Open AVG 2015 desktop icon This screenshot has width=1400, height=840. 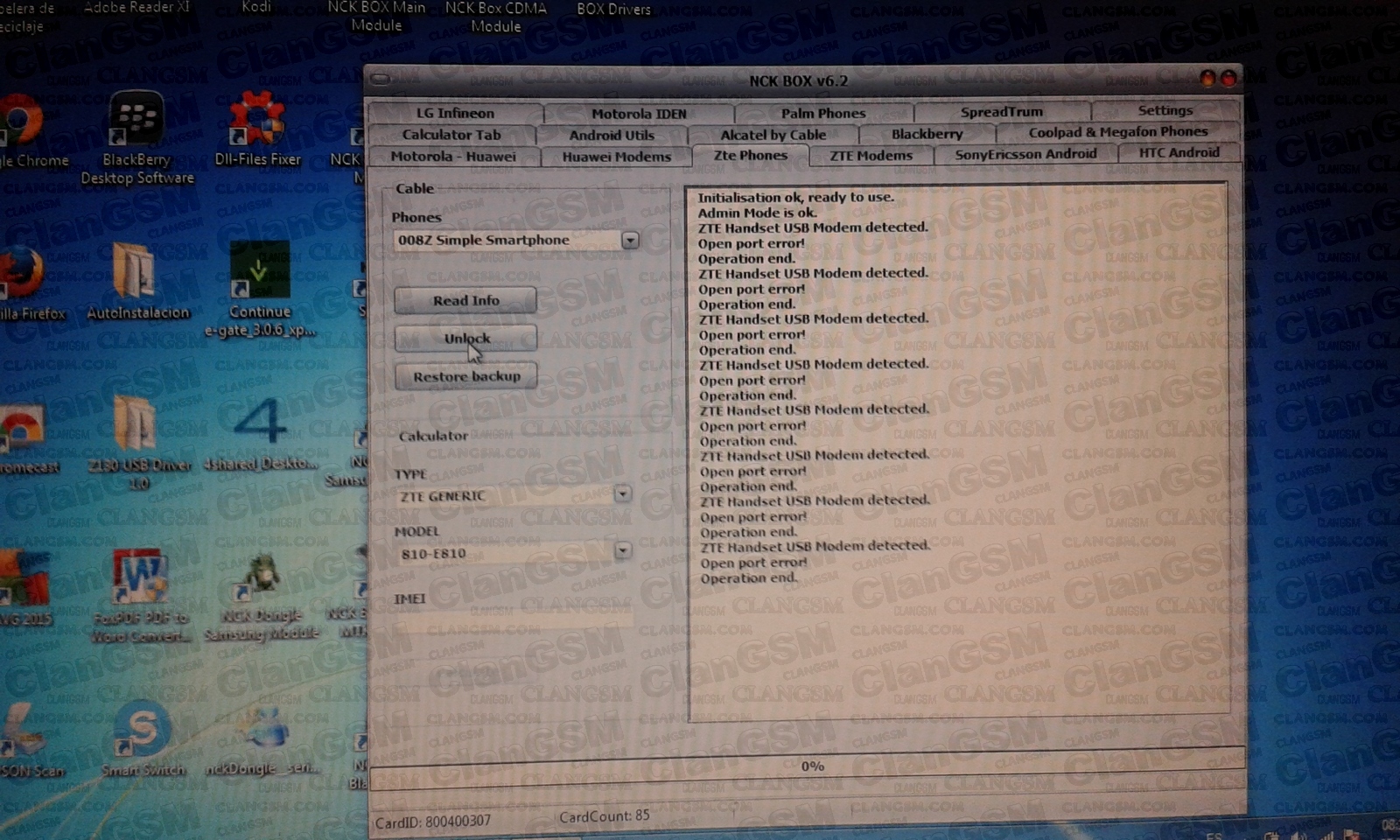coord(24,590)
